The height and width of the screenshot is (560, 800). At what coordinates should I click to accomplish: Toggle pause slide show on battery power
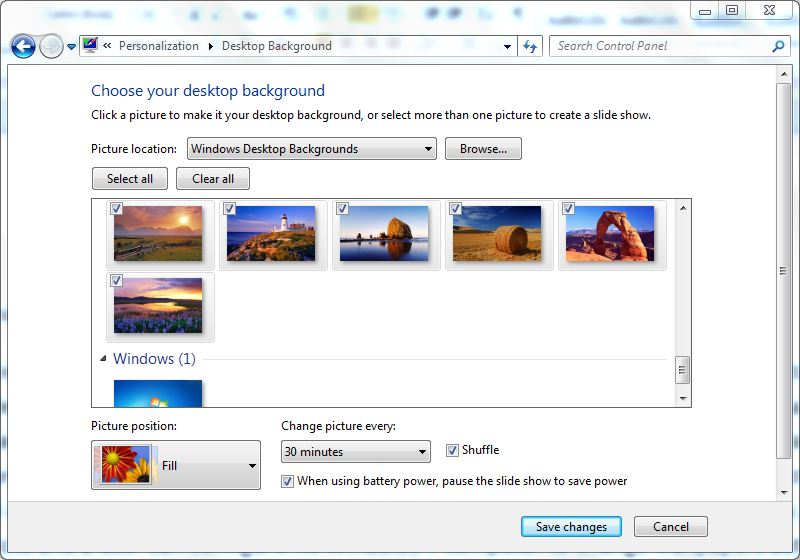tap(288, 481)
